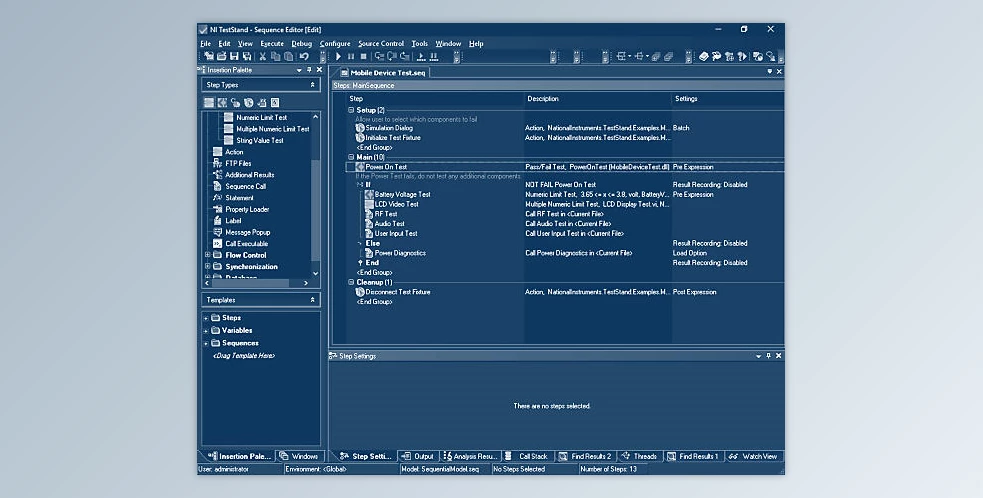Viewport: 983px width, 498px height.
Task: Click the Undo toolbar icon
Action: 304,57
